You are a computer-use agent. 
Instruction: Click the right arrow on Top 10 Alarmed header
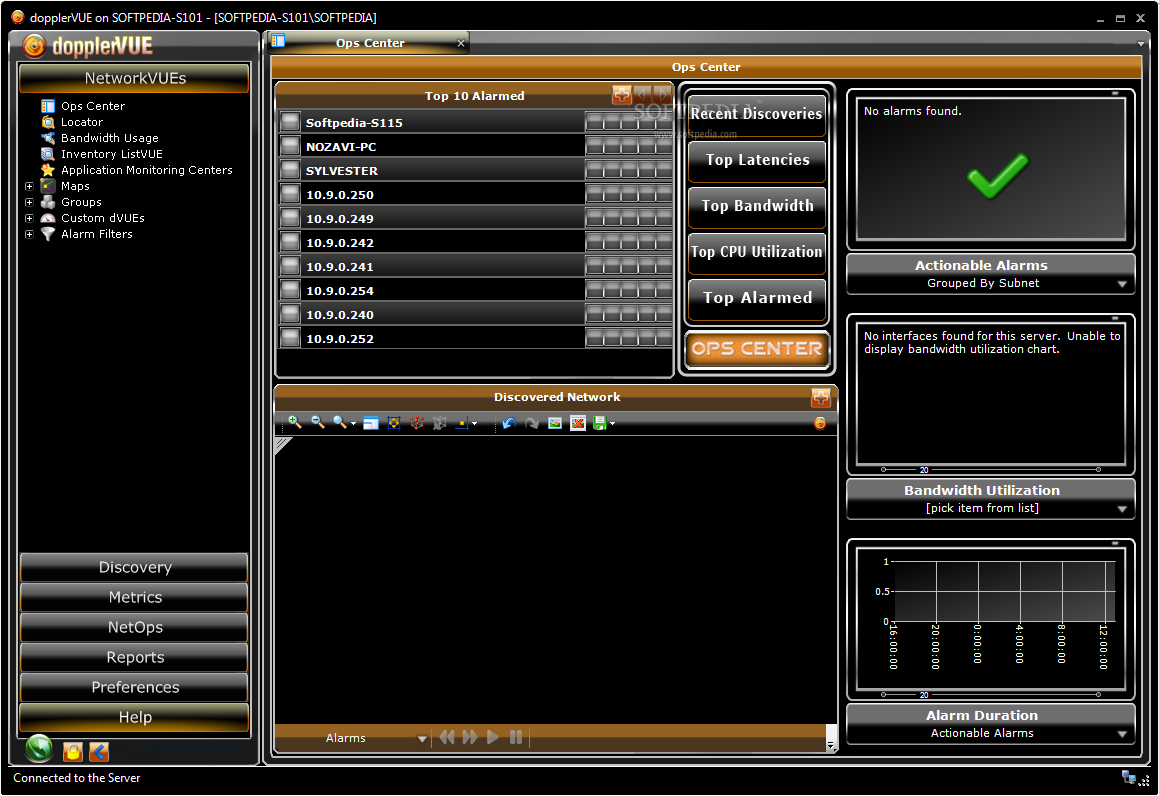[662, 95]
